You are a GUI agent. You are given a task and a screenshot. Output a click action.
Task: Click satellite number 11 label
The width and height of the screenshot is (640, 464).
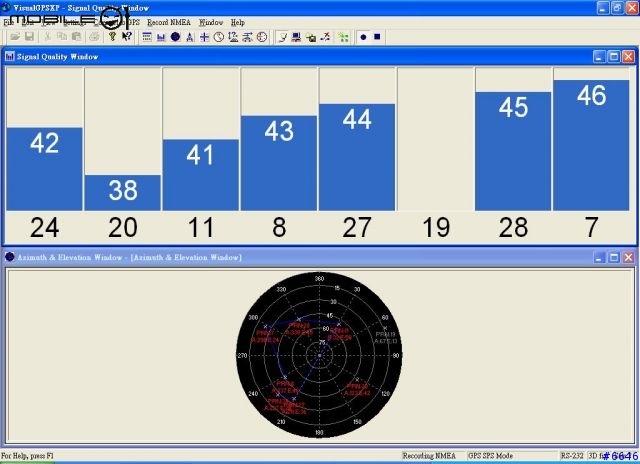pyautogui.click(x=201, y=227)
